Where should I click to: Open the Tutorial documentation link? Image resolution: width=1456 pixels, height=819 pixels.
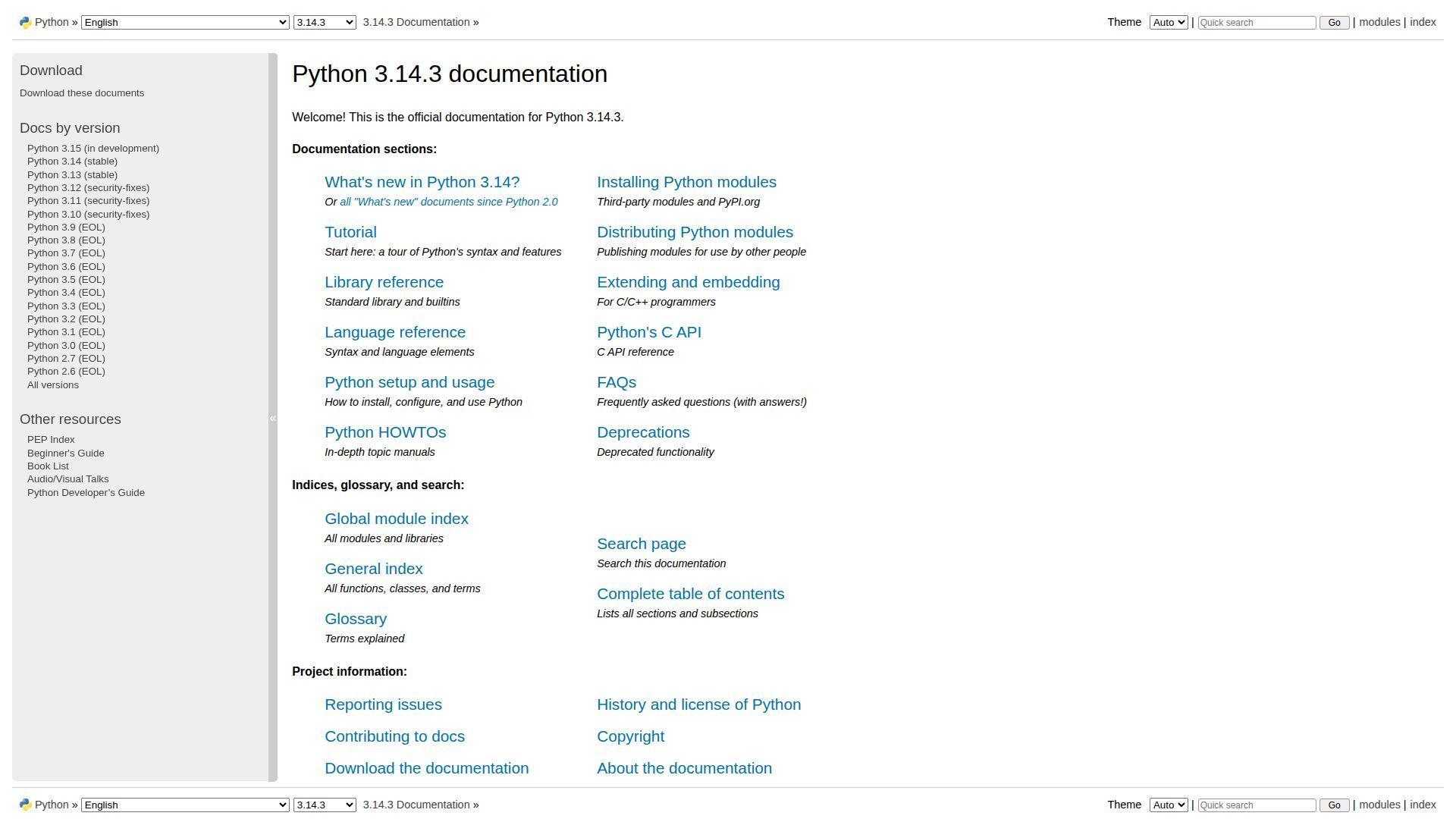(x=350, y=232)
